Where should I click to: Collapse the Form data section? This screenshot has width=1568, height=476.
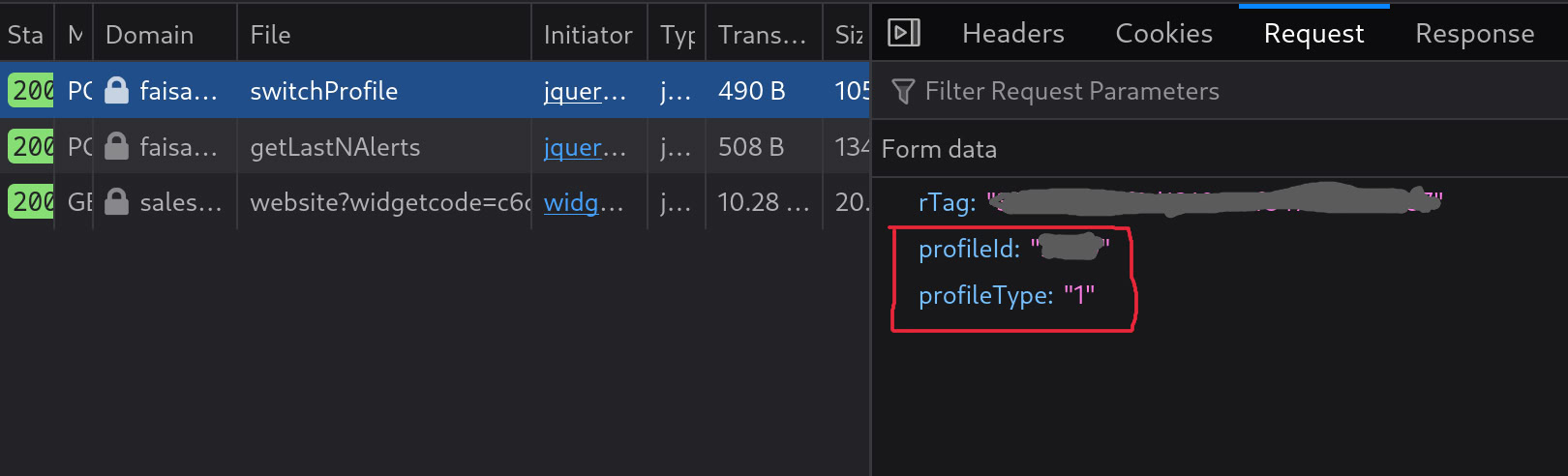click(939, 149)
